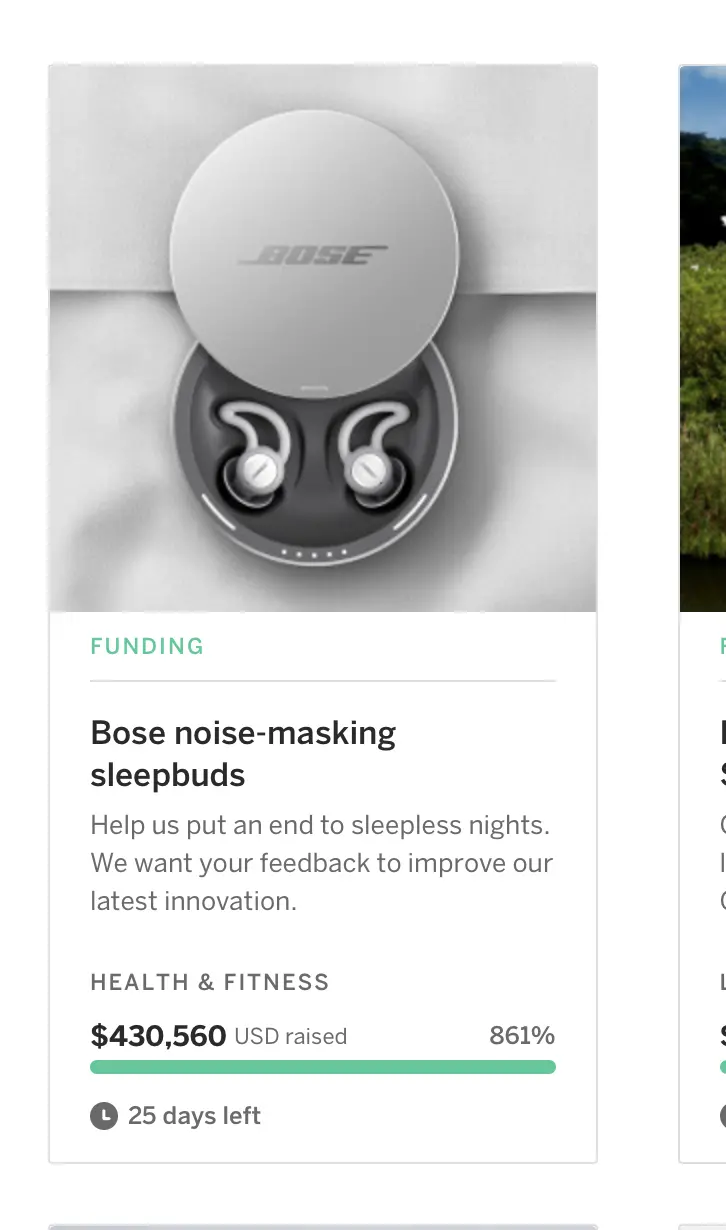Click the campaign description about sleepless nights
Viewport: 726px width, 1230px height.
pyautogui.click(x=322, y=862)
